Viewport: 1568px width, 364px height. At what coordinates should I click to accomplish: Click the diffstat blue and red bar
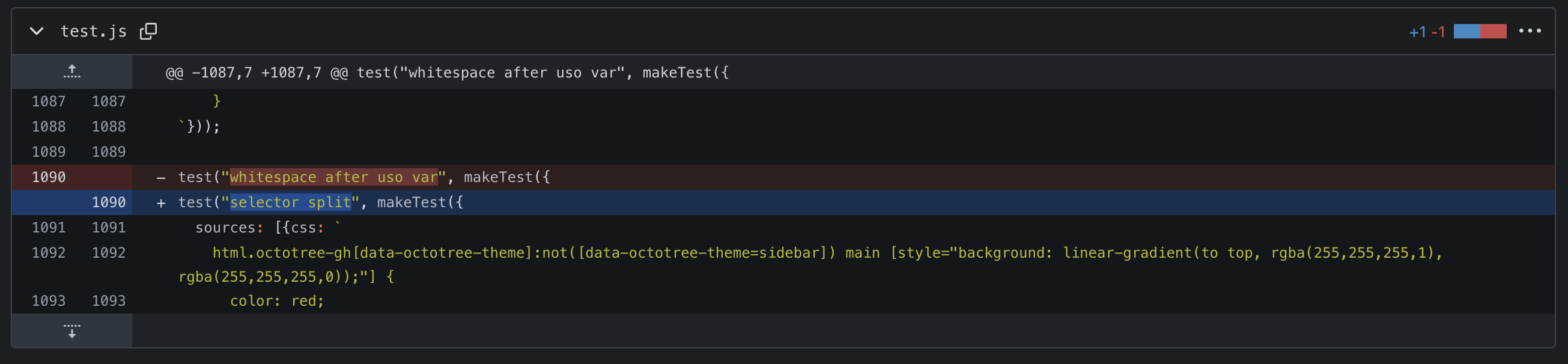1480,31
